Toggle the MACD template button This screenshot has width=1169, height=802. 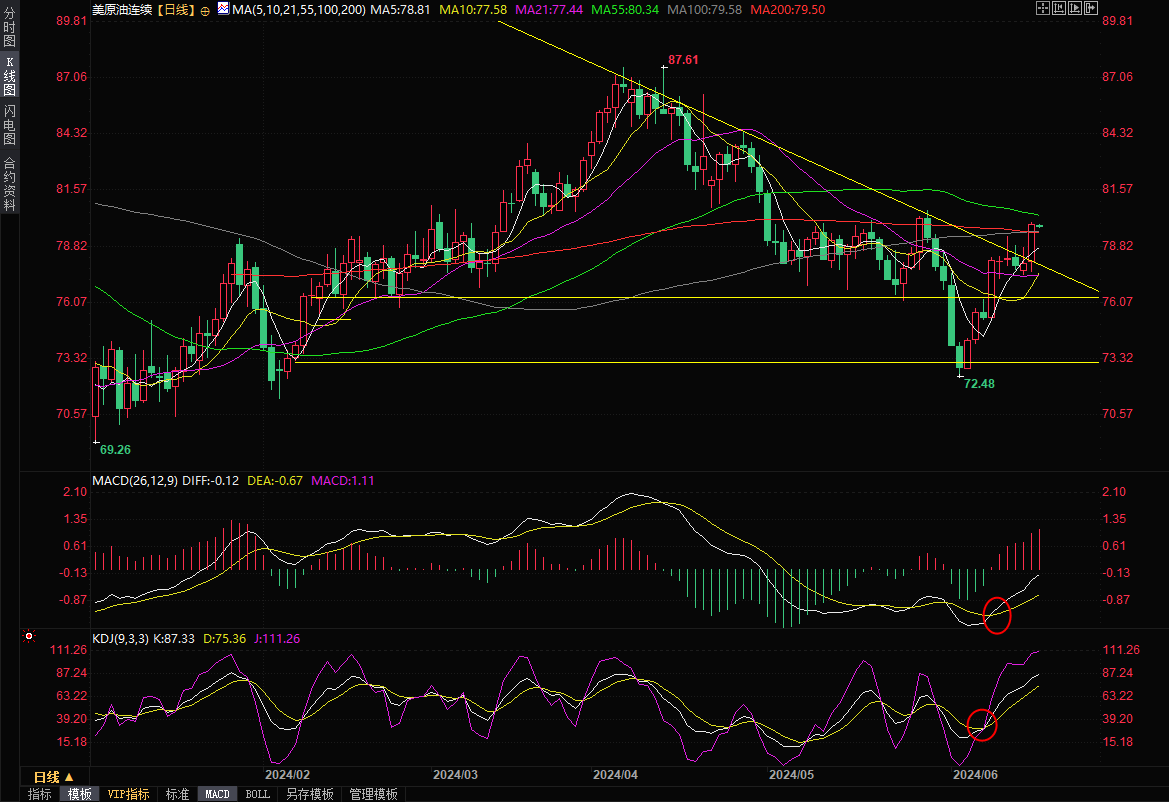point(217,794)
